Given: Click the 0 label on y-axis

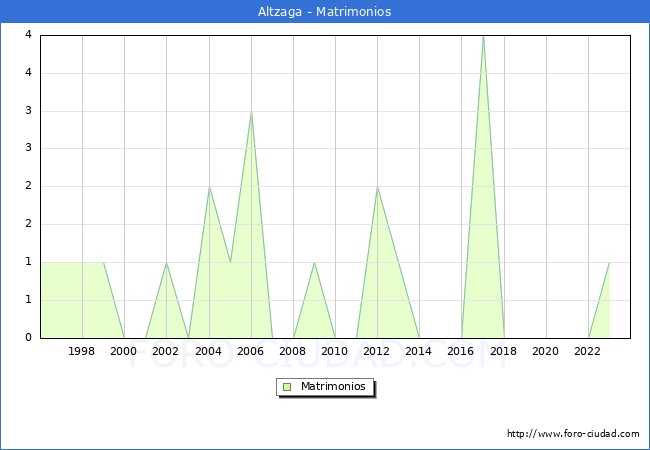Looking at the screenshot, I should coord(30,338).
